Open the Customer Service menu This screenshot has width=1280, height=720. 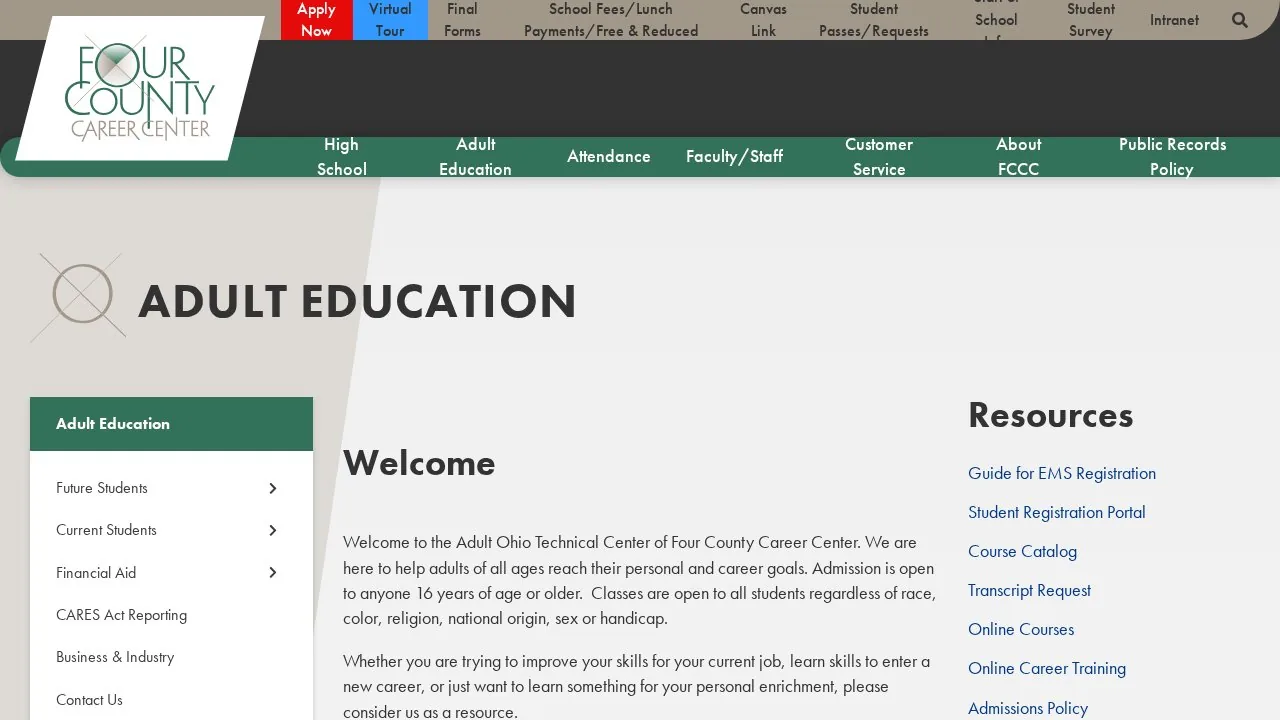[879, 157]
